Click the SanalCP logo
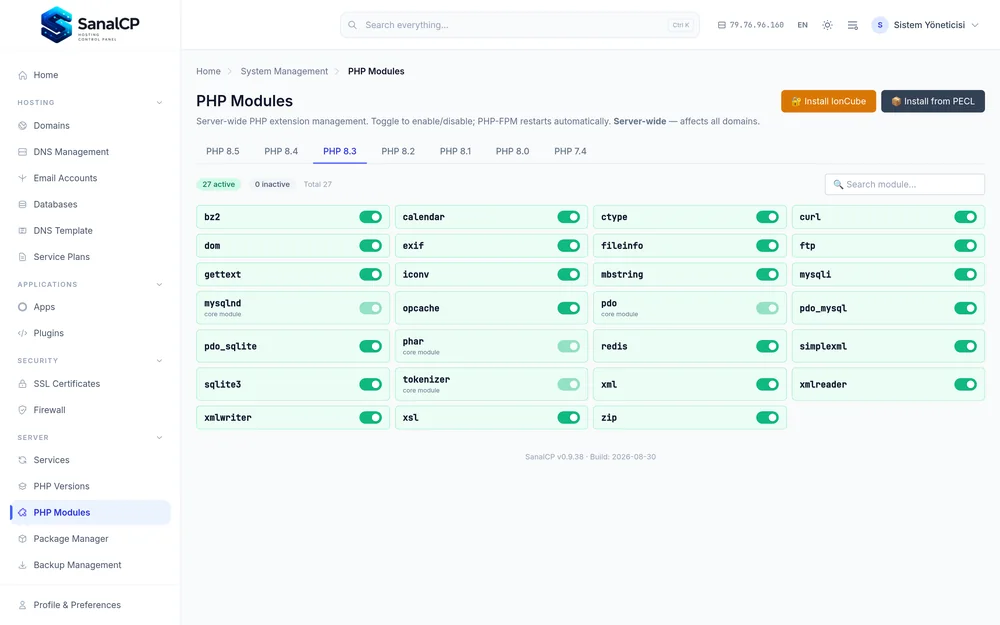 click(90, 25)
